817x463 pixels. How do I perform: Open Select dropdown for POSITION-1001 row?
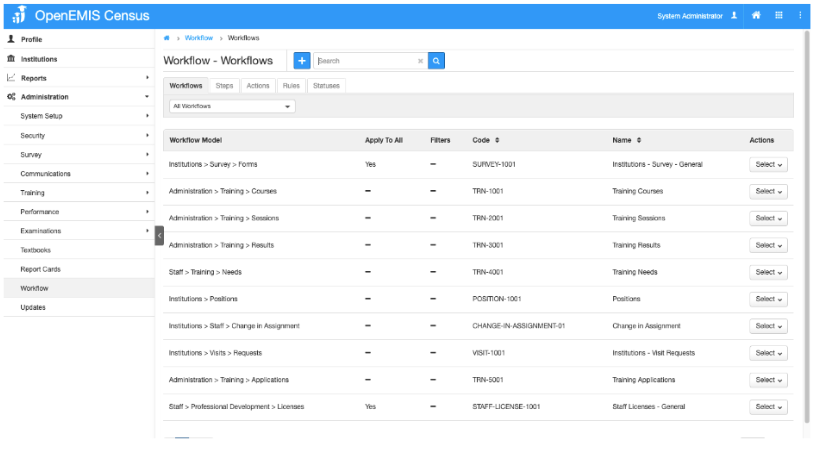(x=769, y=299)
